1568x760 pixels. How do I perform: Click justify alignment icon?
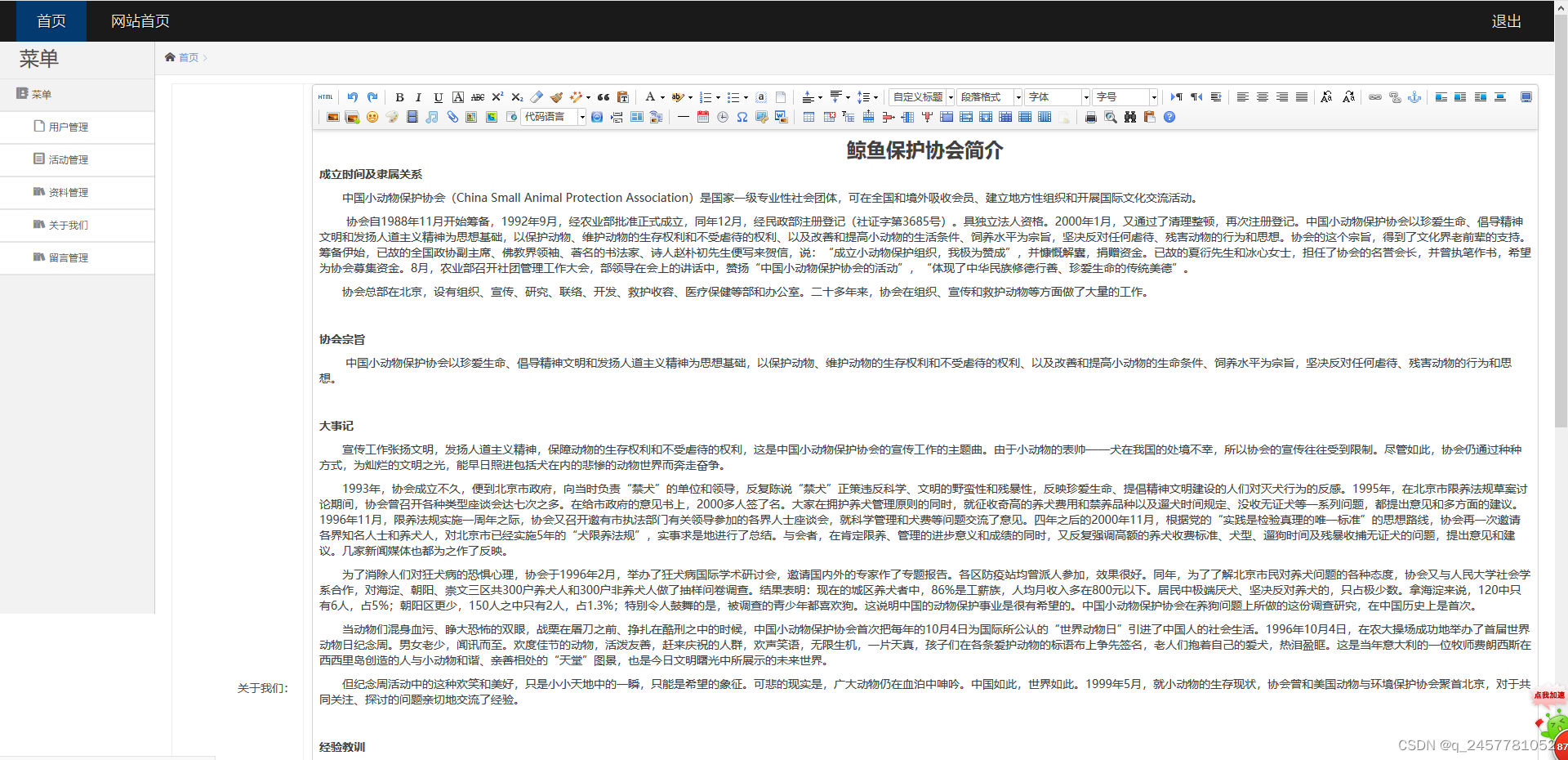click(1302, 97)
